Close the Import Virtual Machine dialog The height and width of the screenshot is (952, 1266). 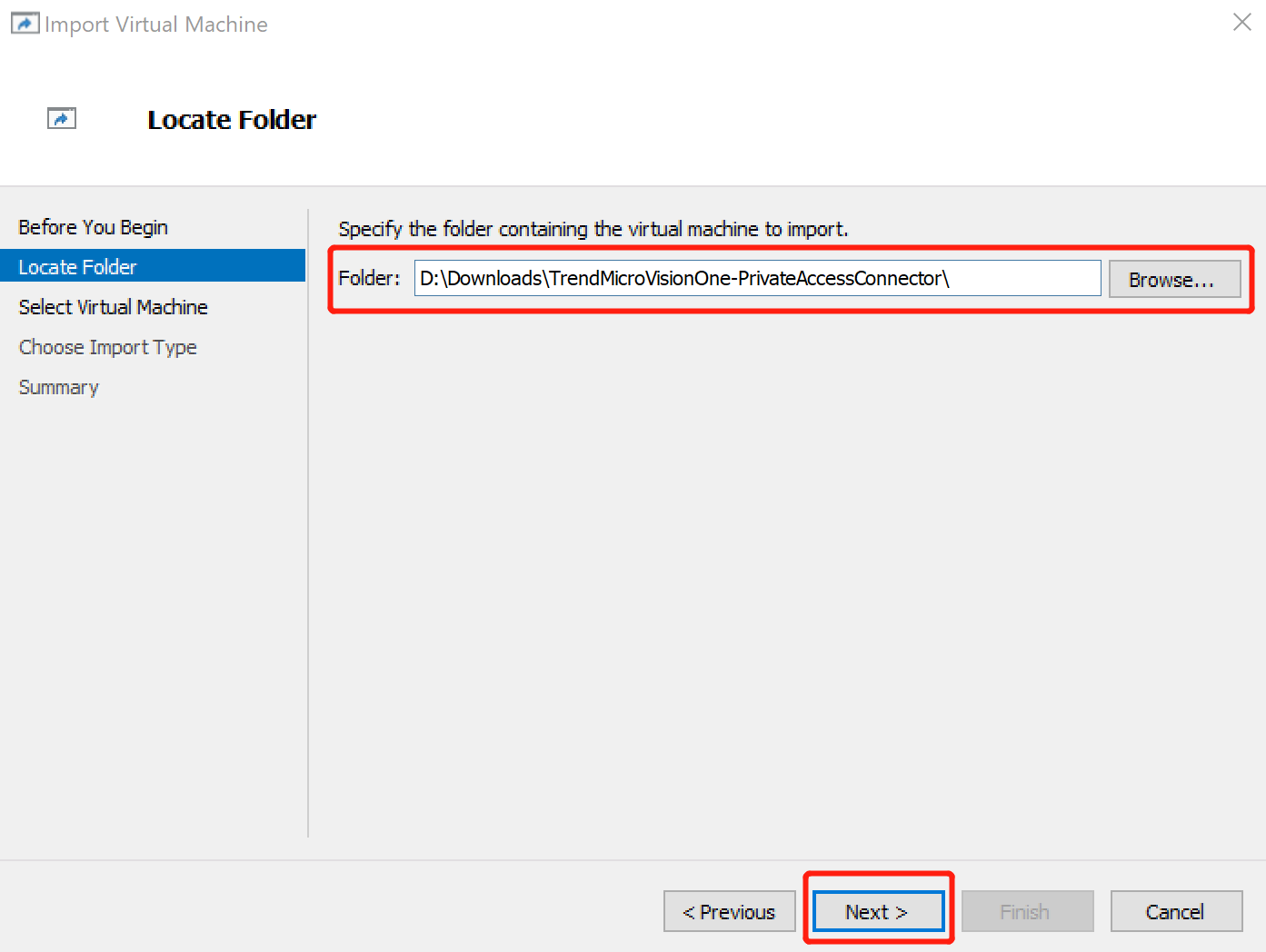point(1241,22)
